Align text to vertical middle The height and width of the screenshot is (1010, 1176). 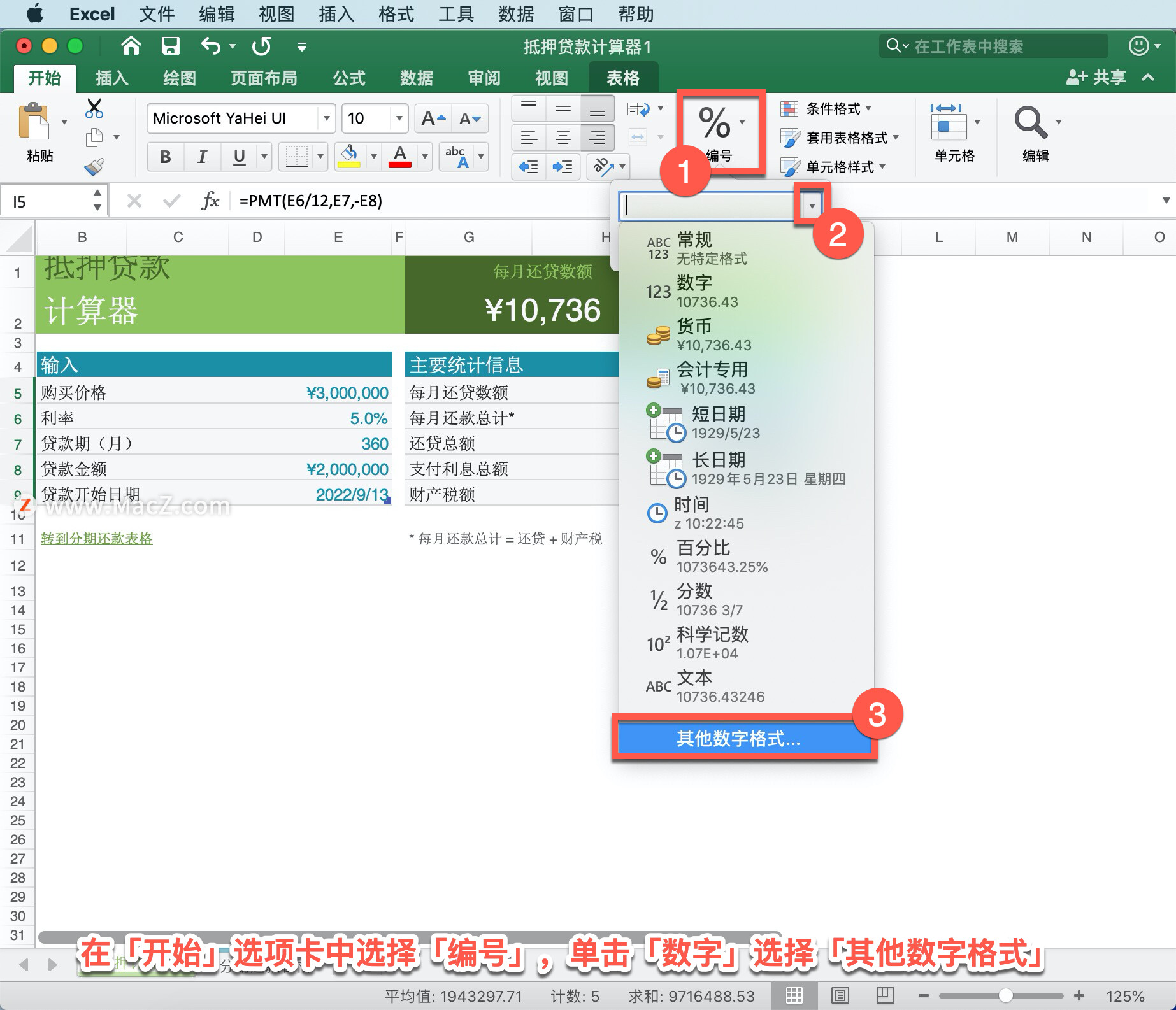[x=563, y=108]
